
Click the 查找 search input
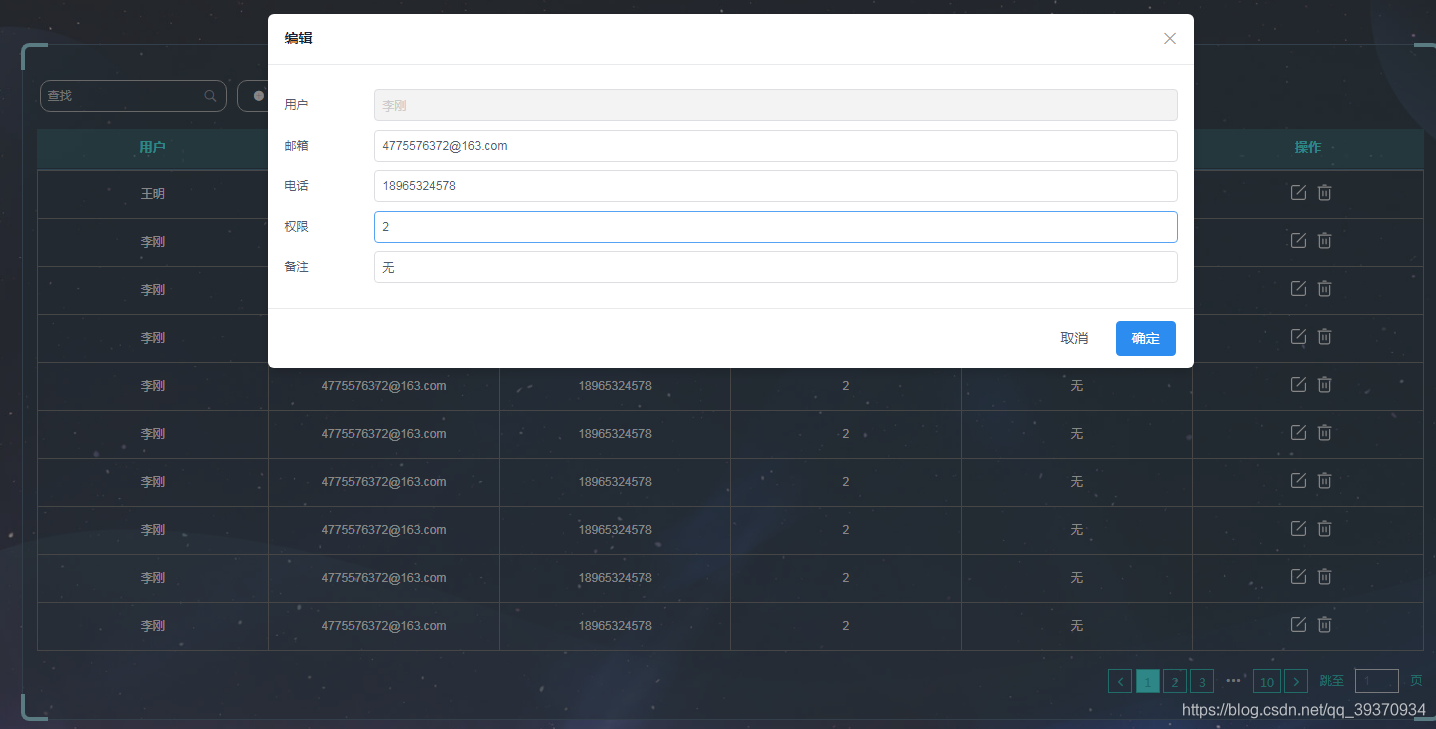point(133,96)
